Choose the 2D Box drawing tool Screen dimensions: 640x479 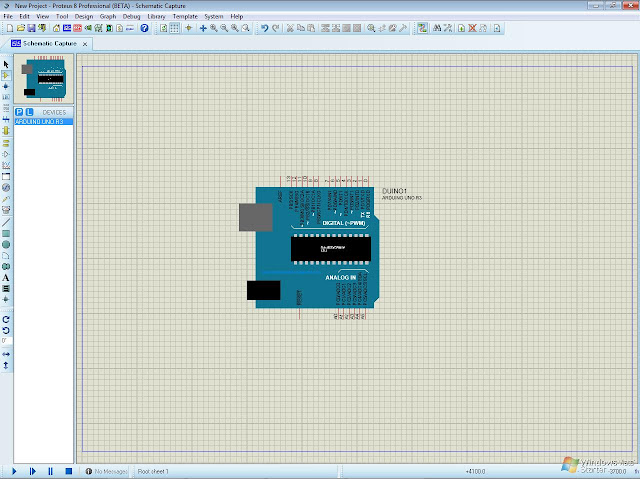6,234
